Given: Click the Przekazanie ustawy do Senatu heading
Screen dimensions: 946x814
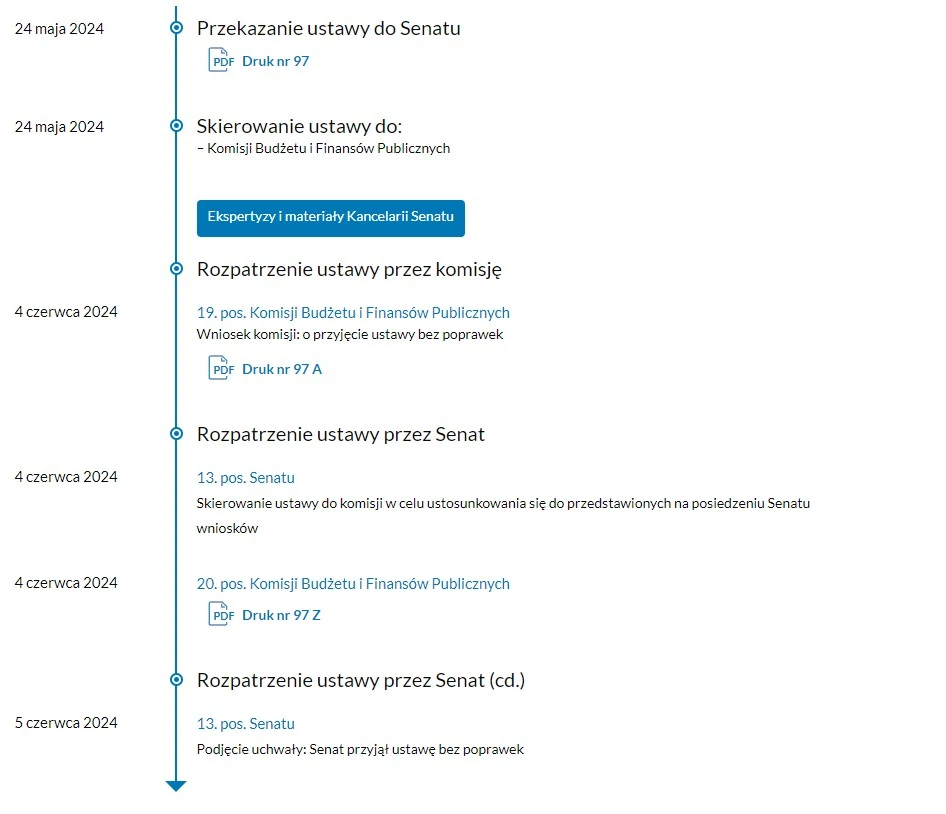Looking at the screenshot, I should point(328,29).
